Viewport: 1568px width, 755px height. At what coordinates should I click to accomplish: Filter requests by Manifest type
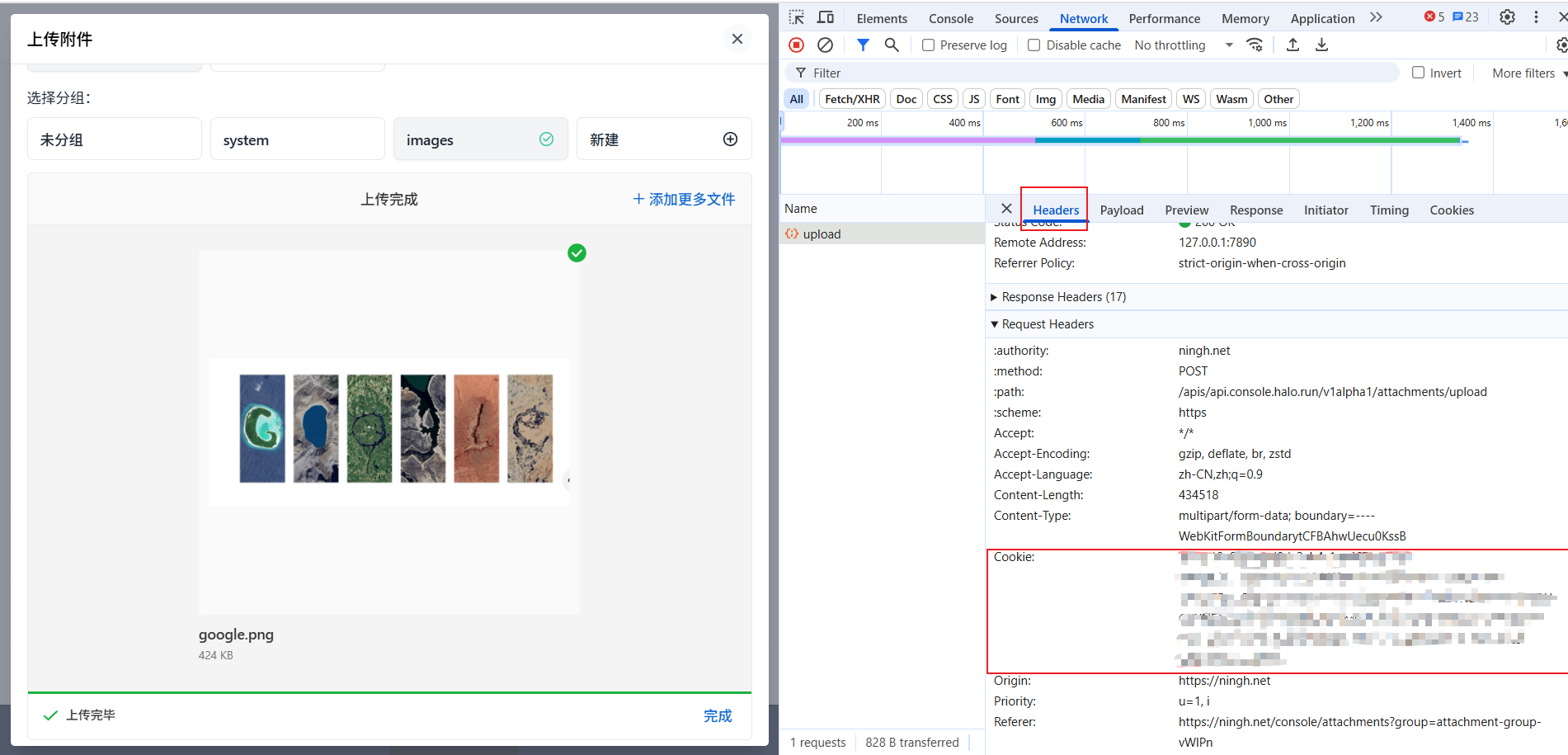[x=1144, y=99]
